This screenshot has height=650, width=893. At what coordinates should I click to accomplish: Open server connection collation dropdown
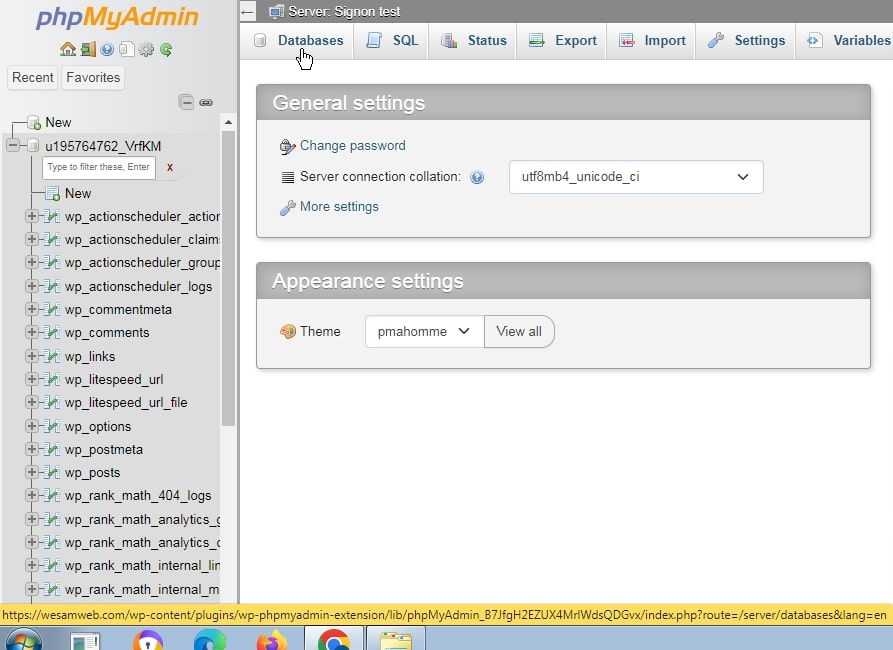pyautogui.click(x=636, y=177)
